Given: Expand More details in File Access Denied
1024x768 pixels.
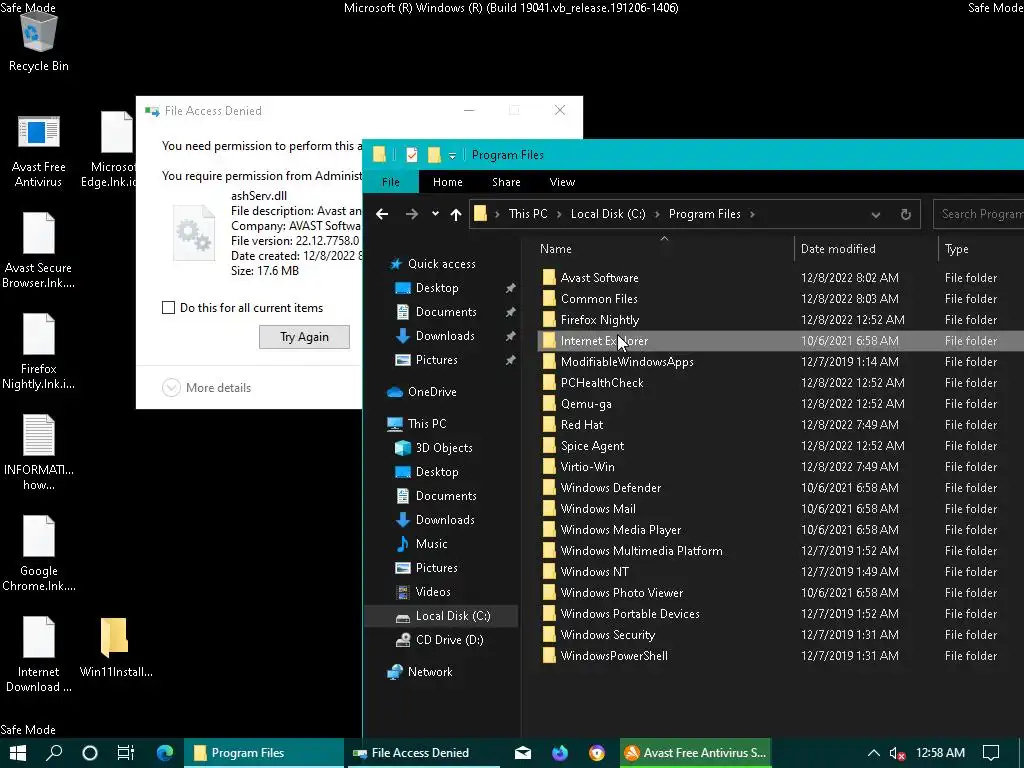Looking at the screenshot, I should pyautogui.click(x=206, y=388).
